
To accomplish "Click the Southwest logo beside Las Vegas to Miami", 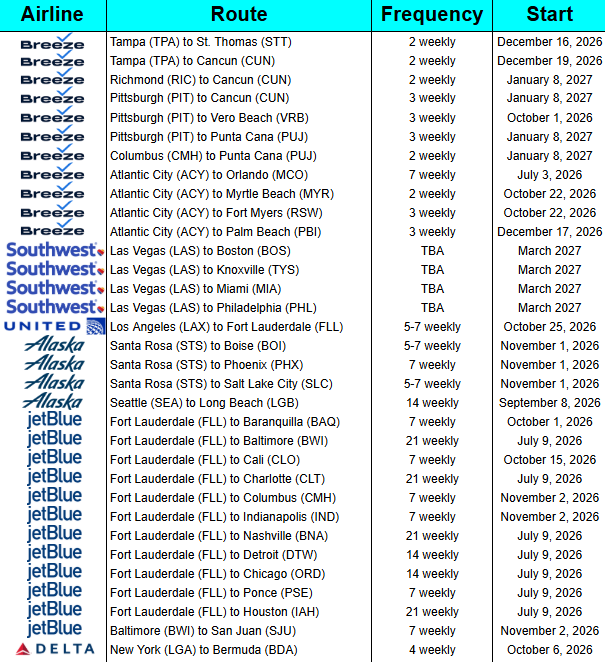I will tap(55, 288).
